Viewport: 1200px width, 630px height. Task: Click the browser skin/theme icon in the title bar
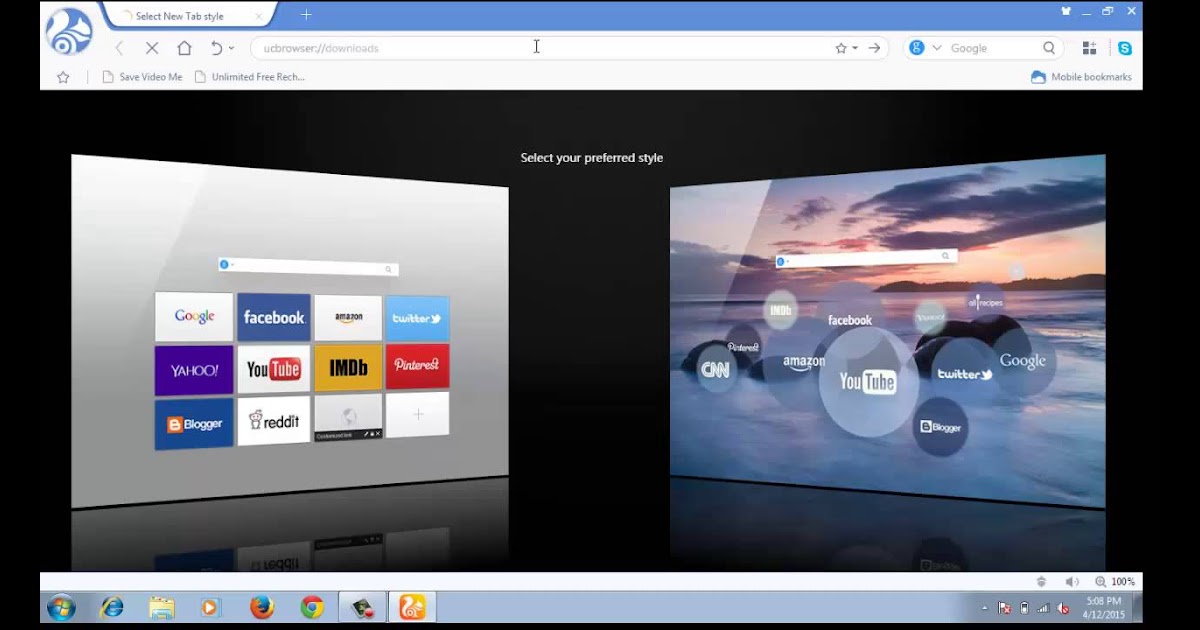(1066, 12)
